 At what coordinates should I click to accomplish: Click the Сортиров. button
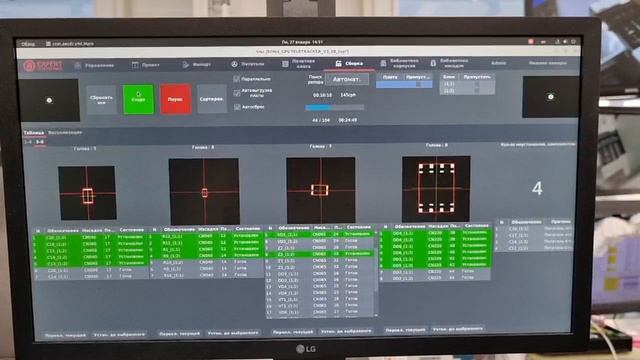click(x=211, y=99)
